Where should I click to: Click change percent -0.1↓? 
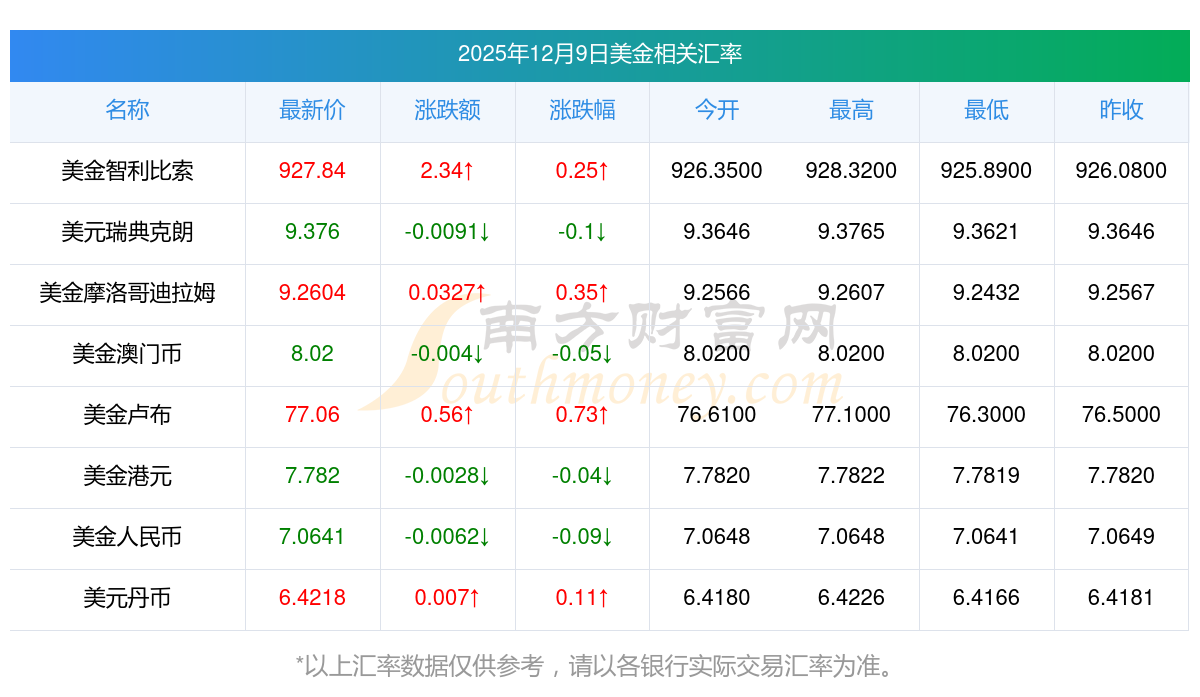(x=582, y=232)
